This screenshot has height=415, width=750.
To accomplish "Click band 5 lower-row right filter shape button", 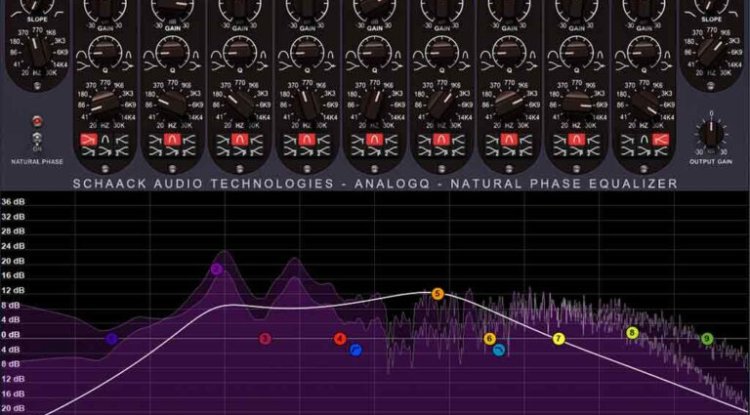I will 390,152.
